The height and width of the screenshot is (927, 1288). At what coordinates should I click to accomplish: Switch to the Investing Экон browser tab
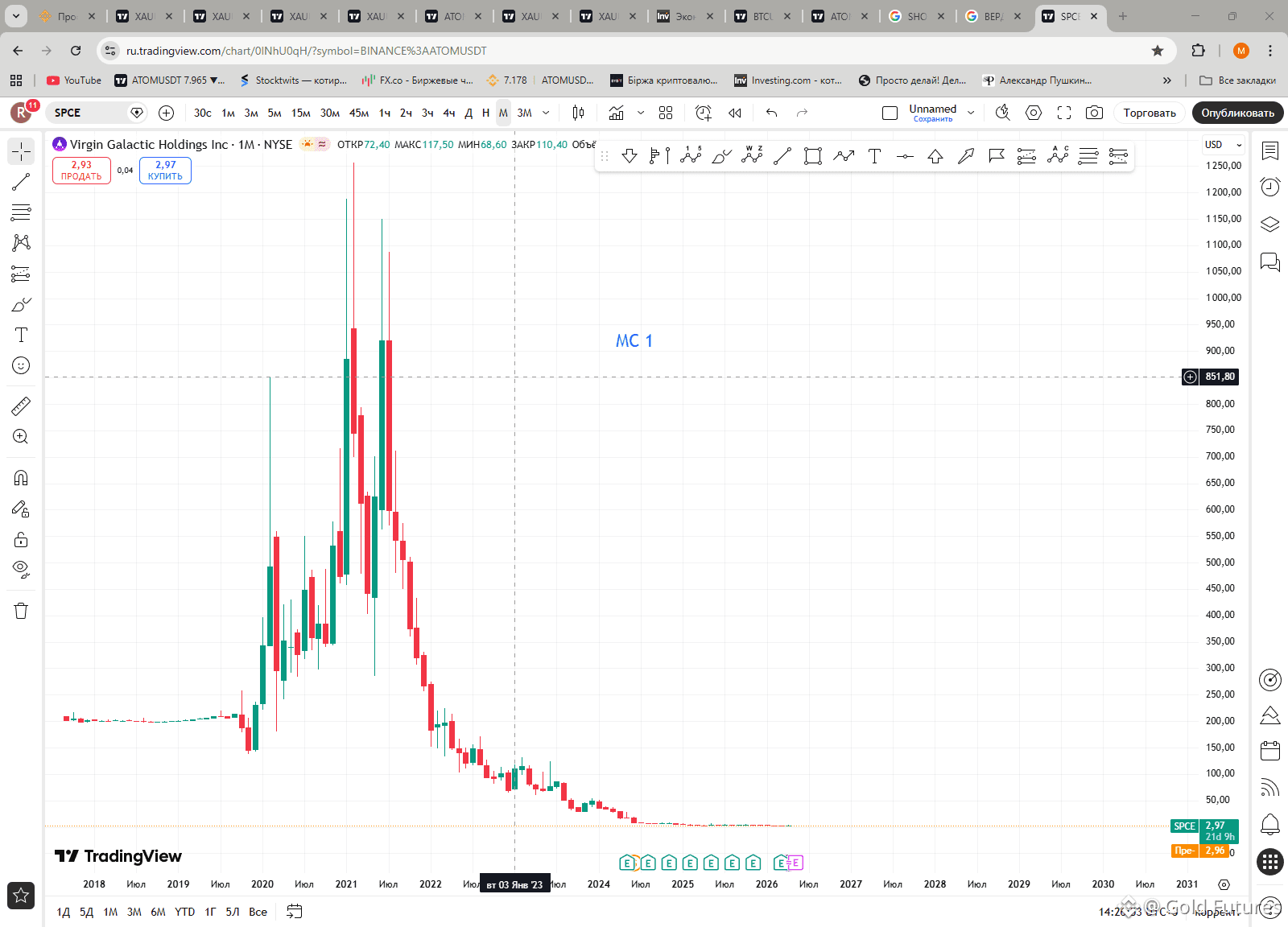[685, 16]
